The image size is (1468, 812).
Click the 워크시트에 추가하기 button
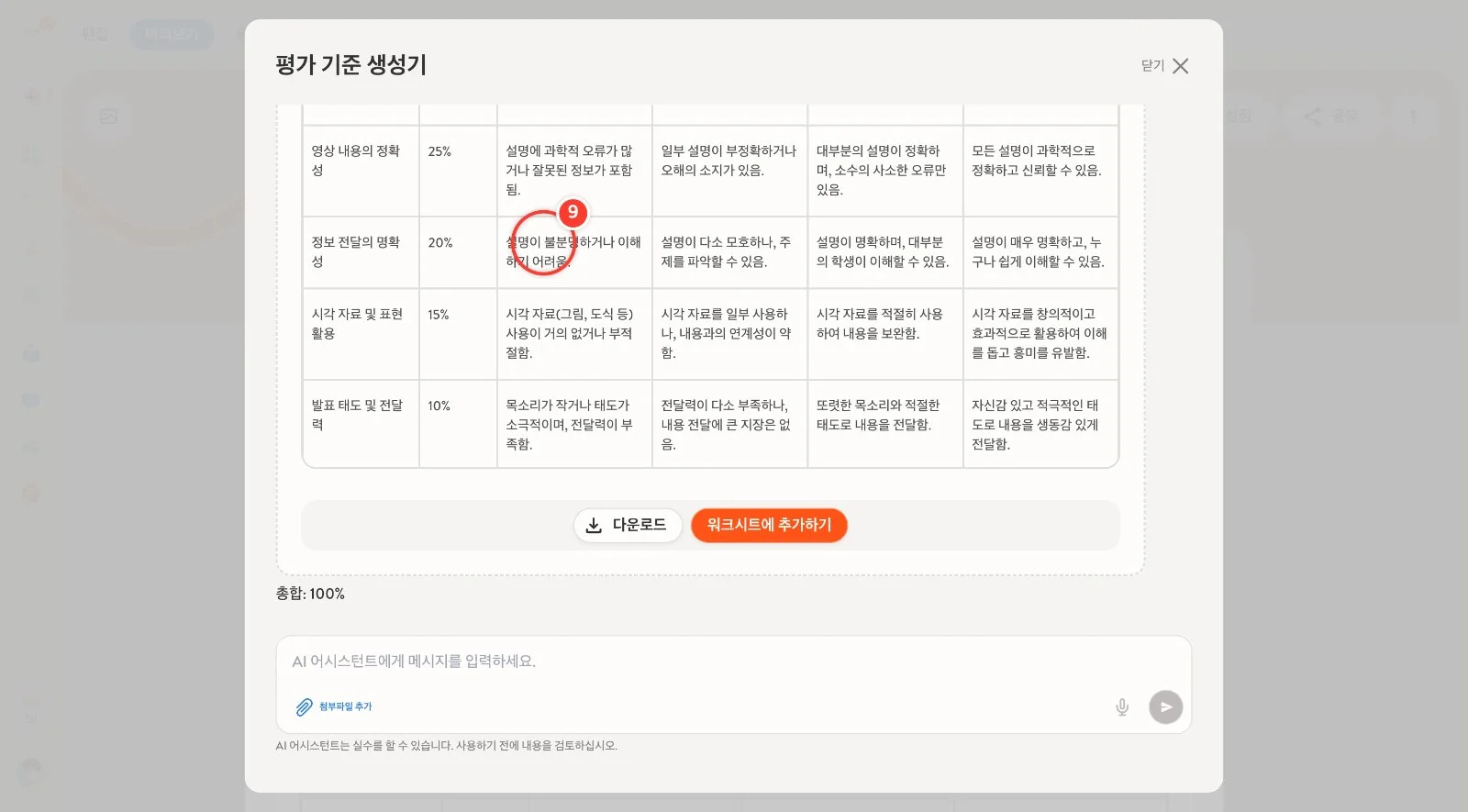[769, 525]
